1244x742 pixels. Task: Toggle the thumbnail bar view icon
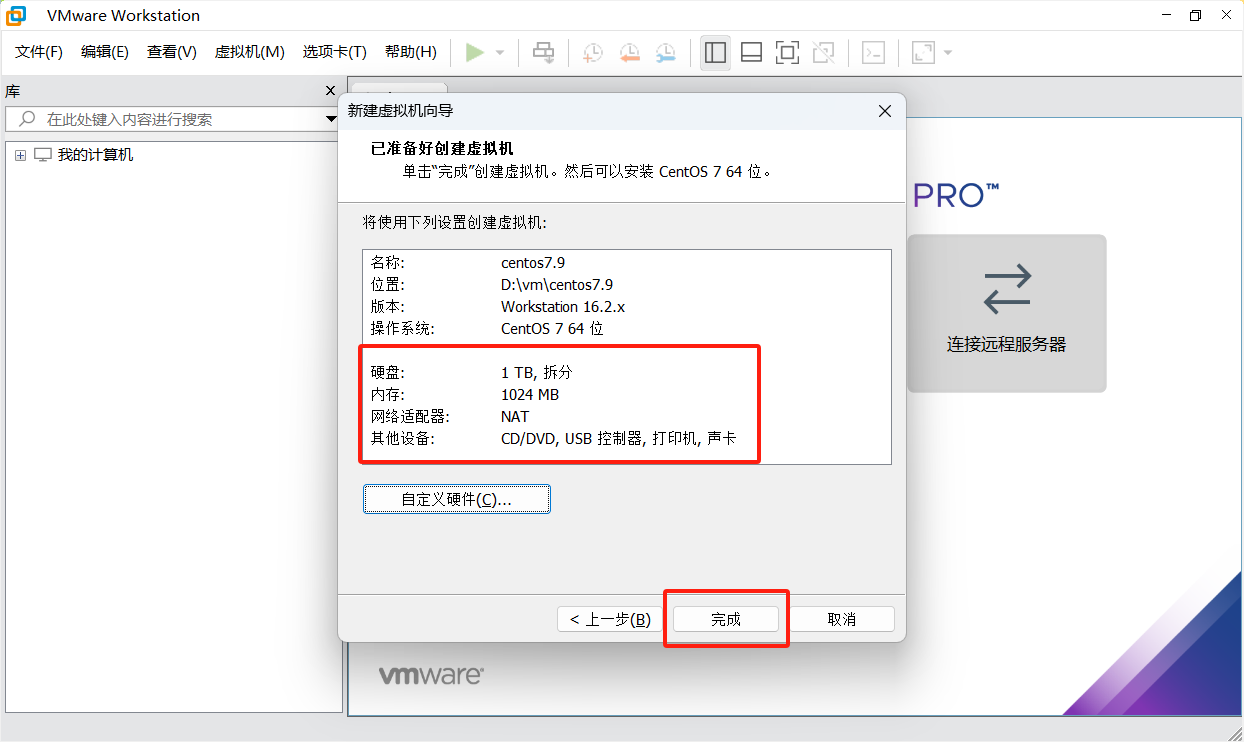[752, 52]
